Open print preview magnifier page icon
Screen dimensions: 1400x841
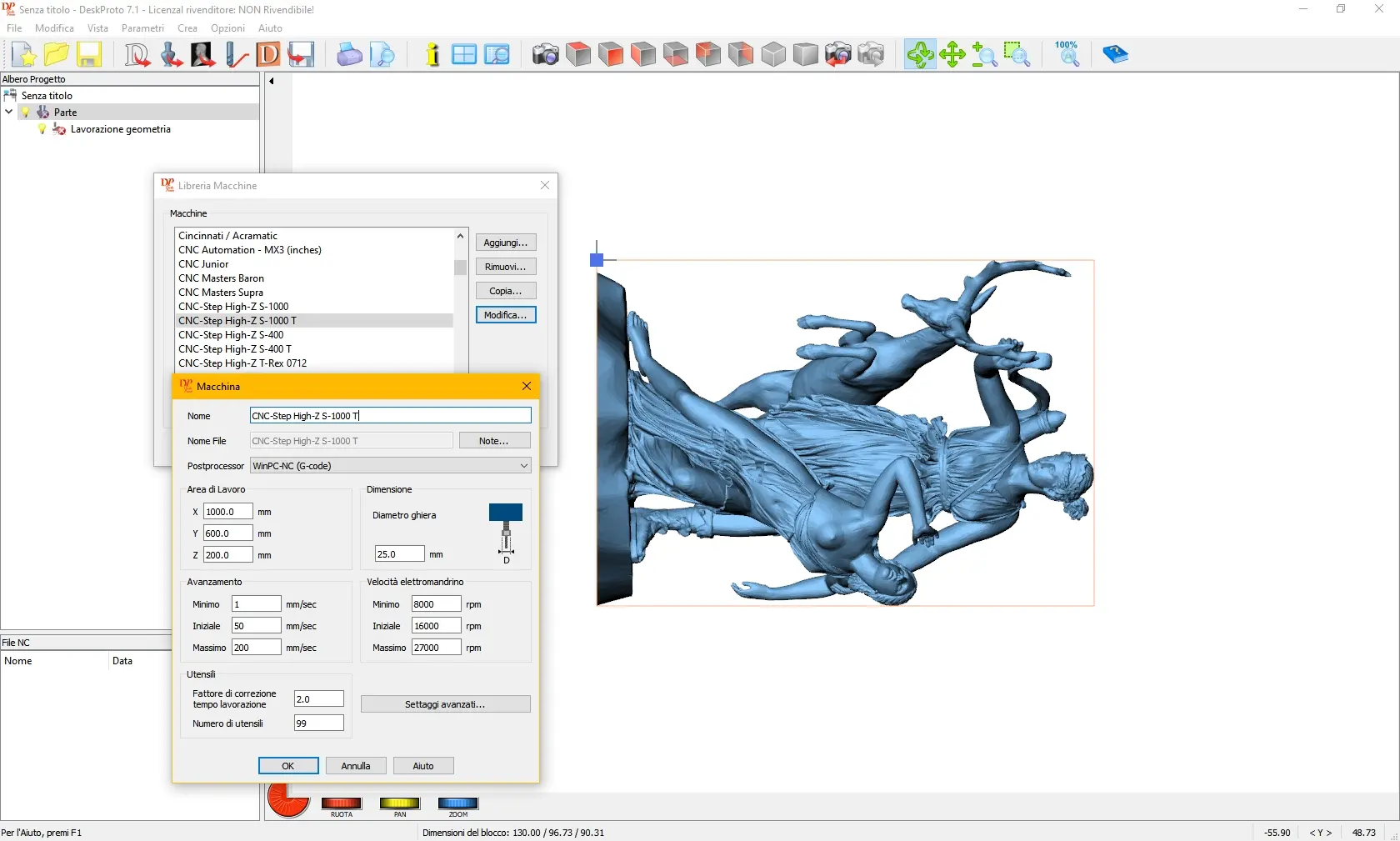pos(382,54)
